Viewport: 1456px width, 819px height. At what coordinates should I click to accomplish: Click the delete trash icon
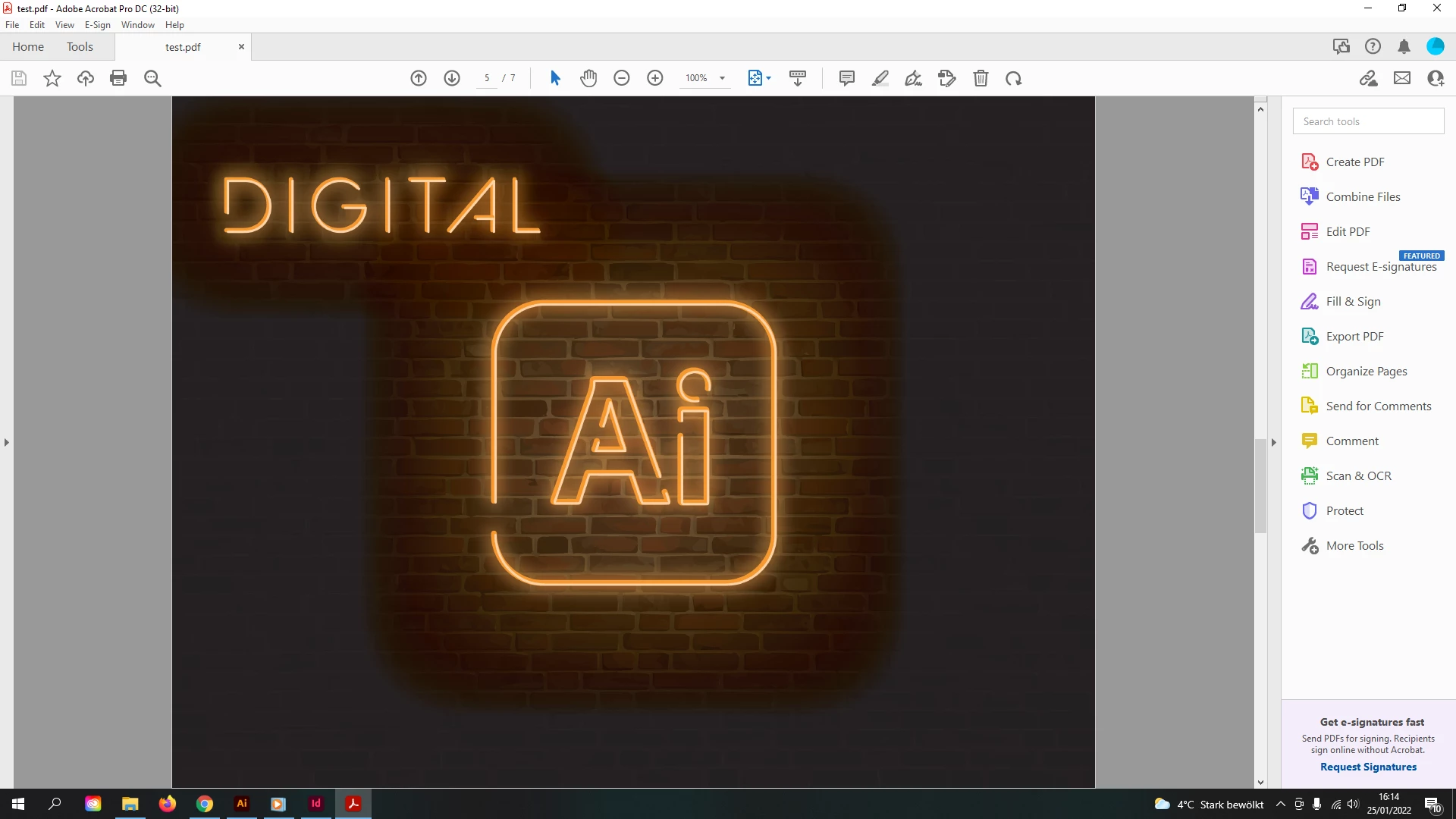pyautogui.click(x=981, y=78)
